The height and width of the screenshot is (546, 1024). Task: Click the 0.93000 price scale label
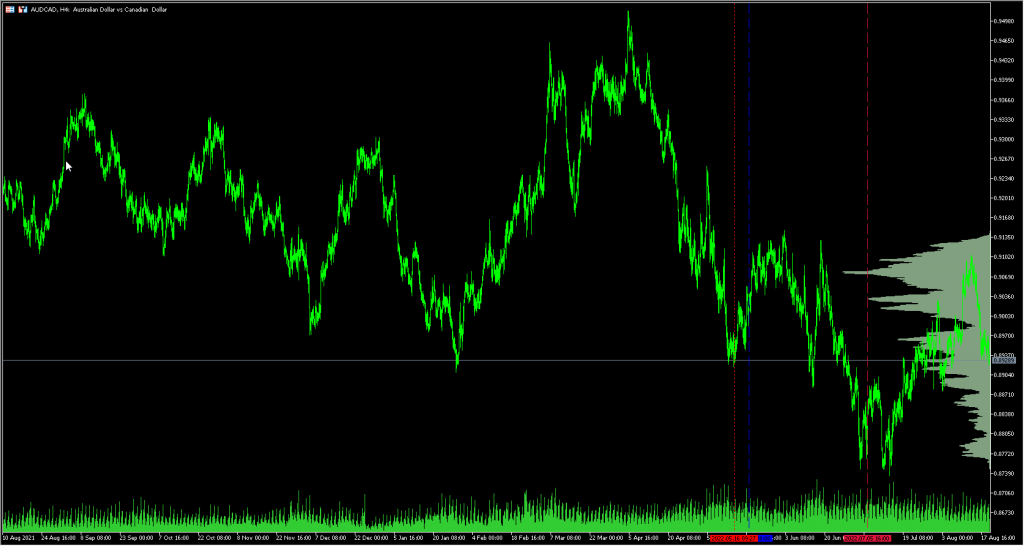coord(1003,139)
